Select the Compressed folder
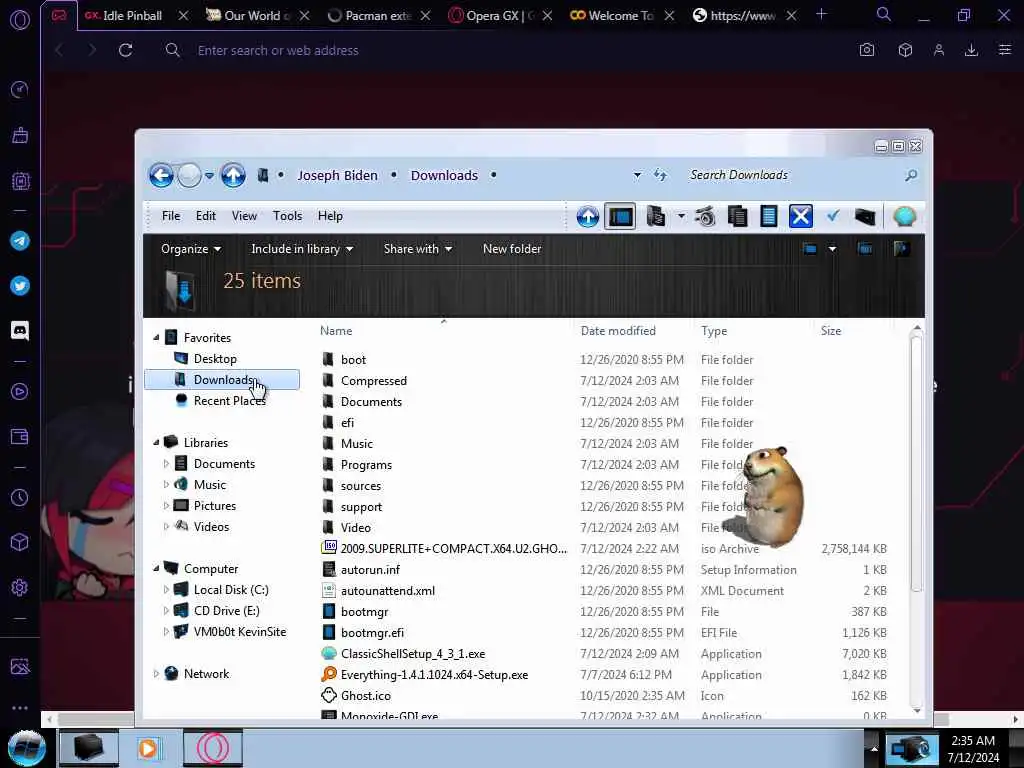This screenshot has height=768, width=1024. pyautogui.click(x=374, y=381)
